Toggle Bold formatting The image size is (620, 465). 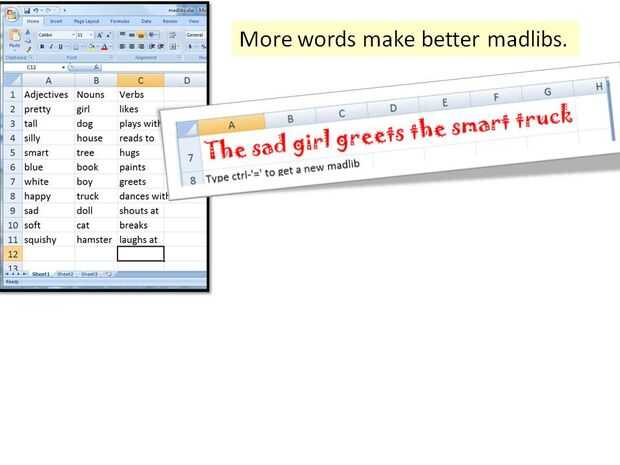42,47
